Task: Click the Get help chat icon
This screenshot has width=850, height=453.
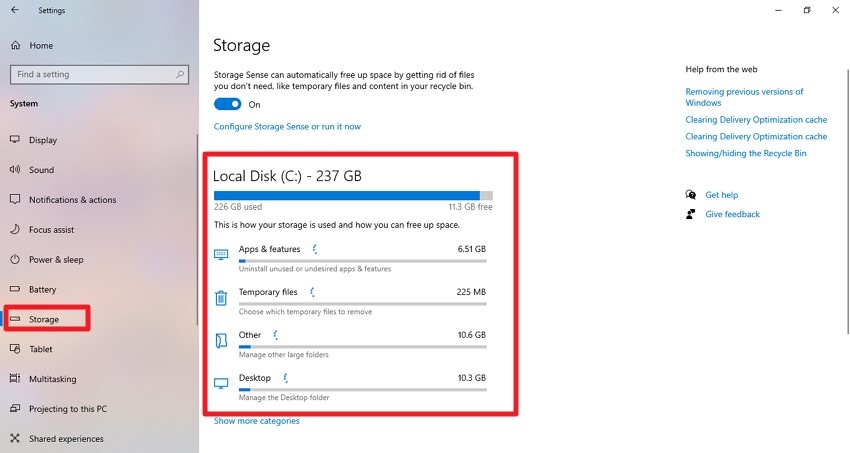Action: pyautogui.click(x=691, y=195)
